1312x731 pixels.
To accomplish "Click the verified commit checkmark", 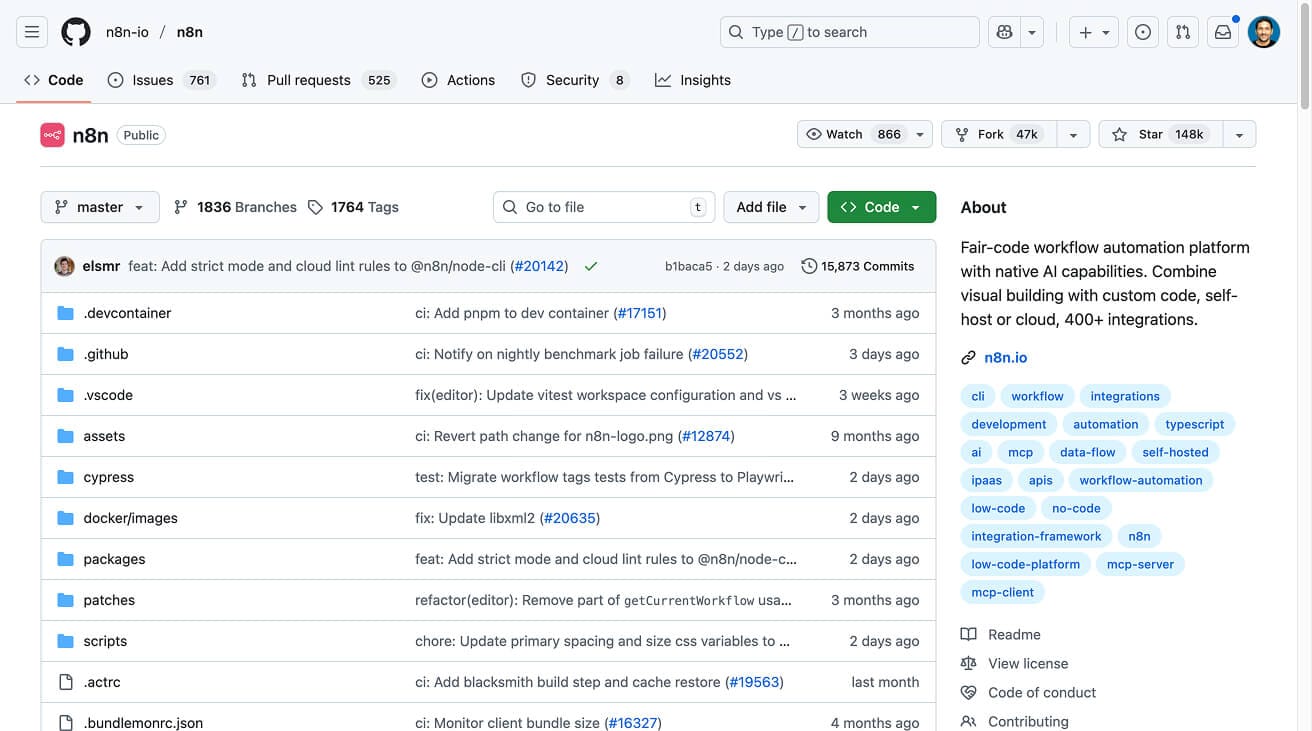I will [x=590, y=266].
